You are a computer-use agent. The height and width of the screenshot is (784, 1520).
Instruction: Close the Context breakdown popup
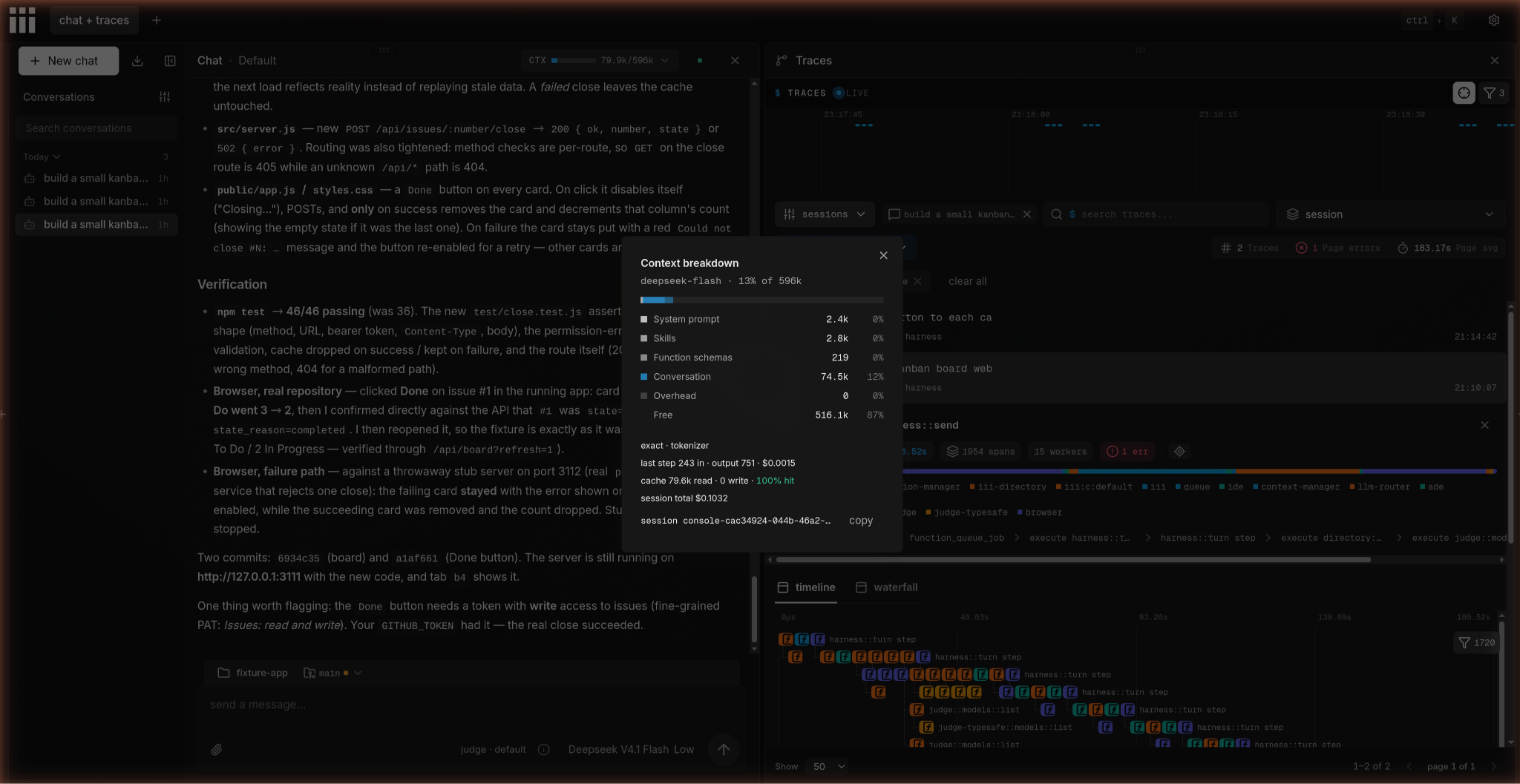coord(883,255)
